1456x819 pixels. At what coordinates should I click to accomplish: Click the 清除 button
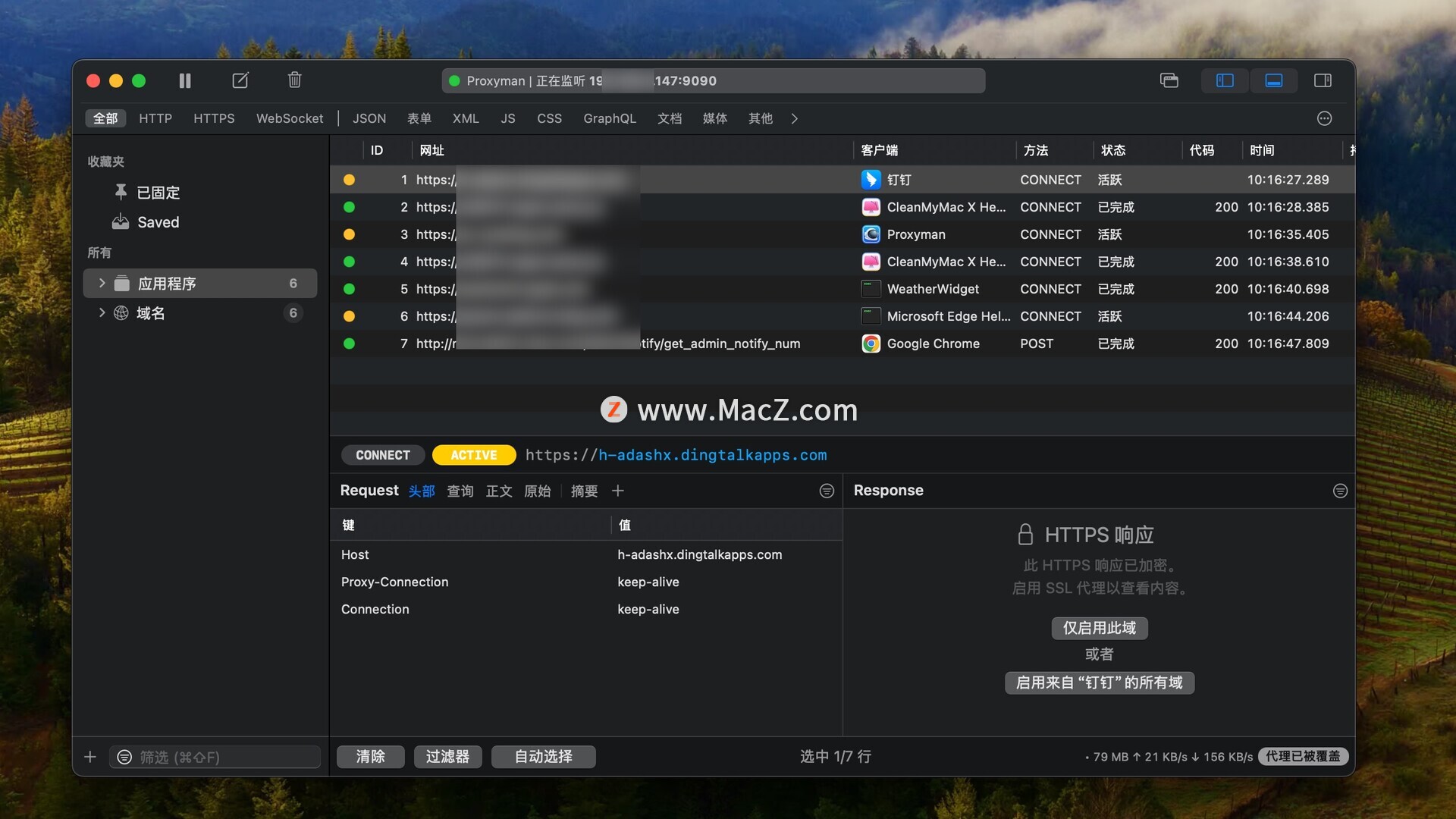[x=371, y=757]
